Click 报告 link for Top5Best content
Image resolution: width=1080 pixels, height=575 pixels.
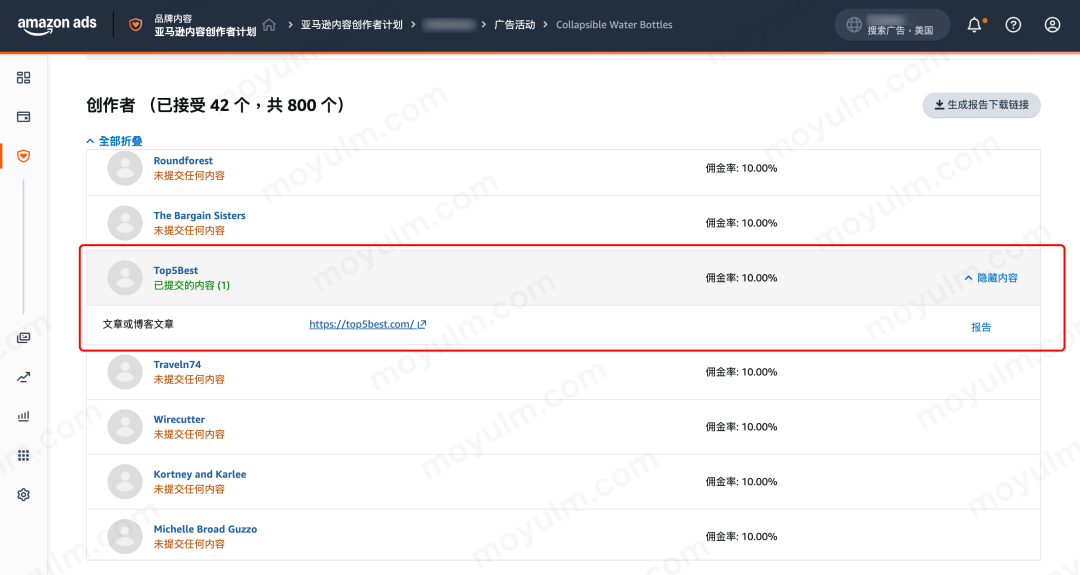click(x=981, y=328)
